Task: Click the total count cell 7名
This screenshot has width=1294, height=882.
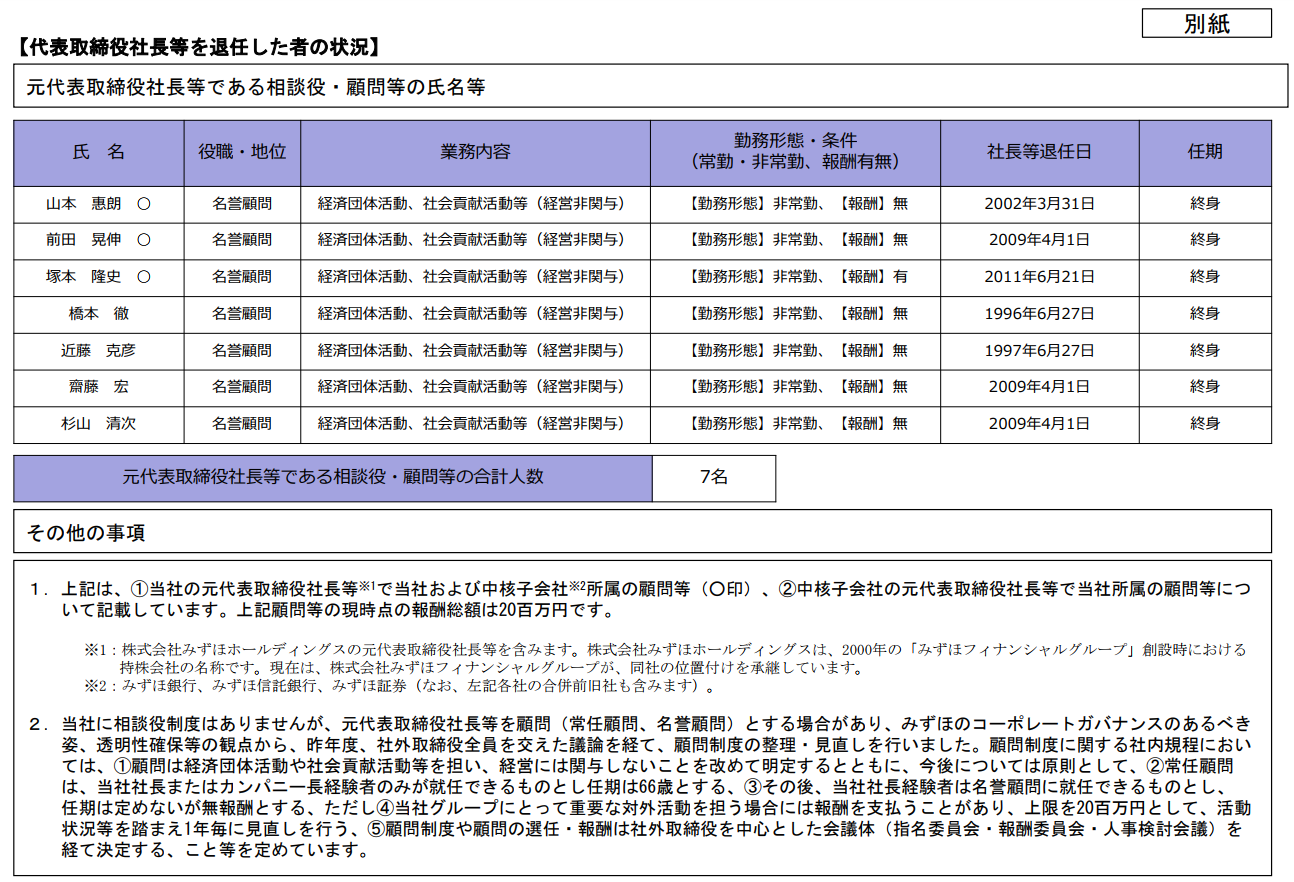Action: [714, 478]
